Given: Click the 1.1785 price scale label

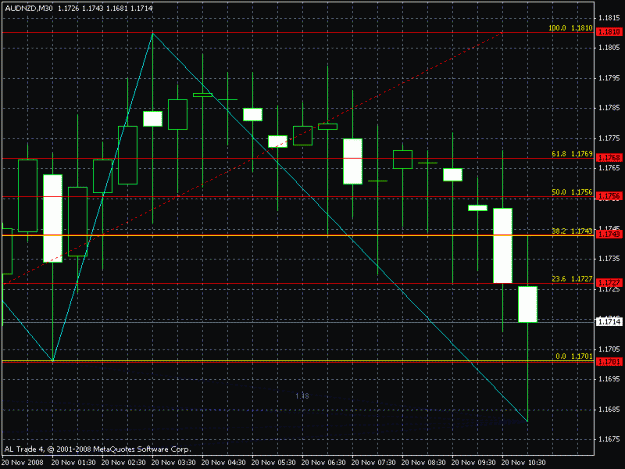Looking at the screenshot, I should pyautogui.click(x=609, y=108).
